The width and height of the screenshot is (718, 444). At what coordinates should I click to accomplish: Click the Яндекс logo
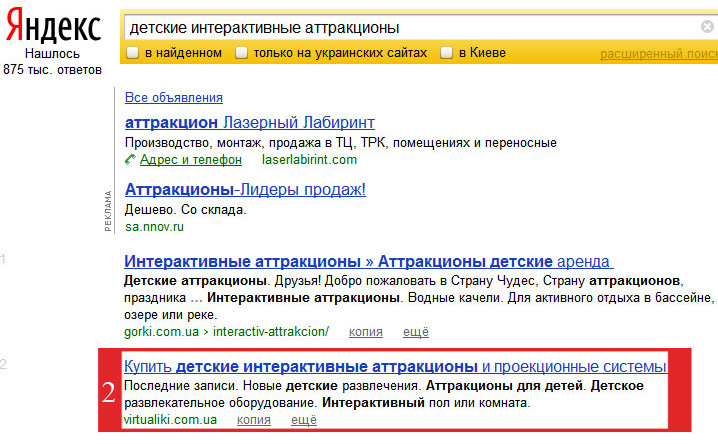54,27
